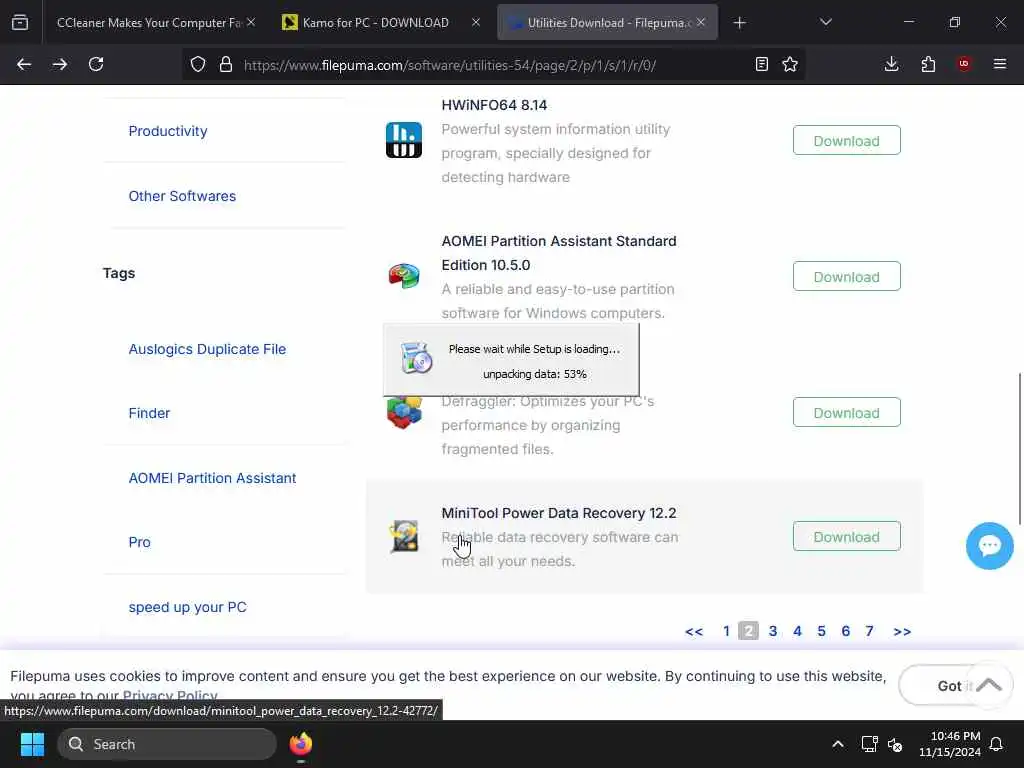Bookmark this page with the star icon
The width and height of the screenshot is (1024, 768).
(790, 64)
